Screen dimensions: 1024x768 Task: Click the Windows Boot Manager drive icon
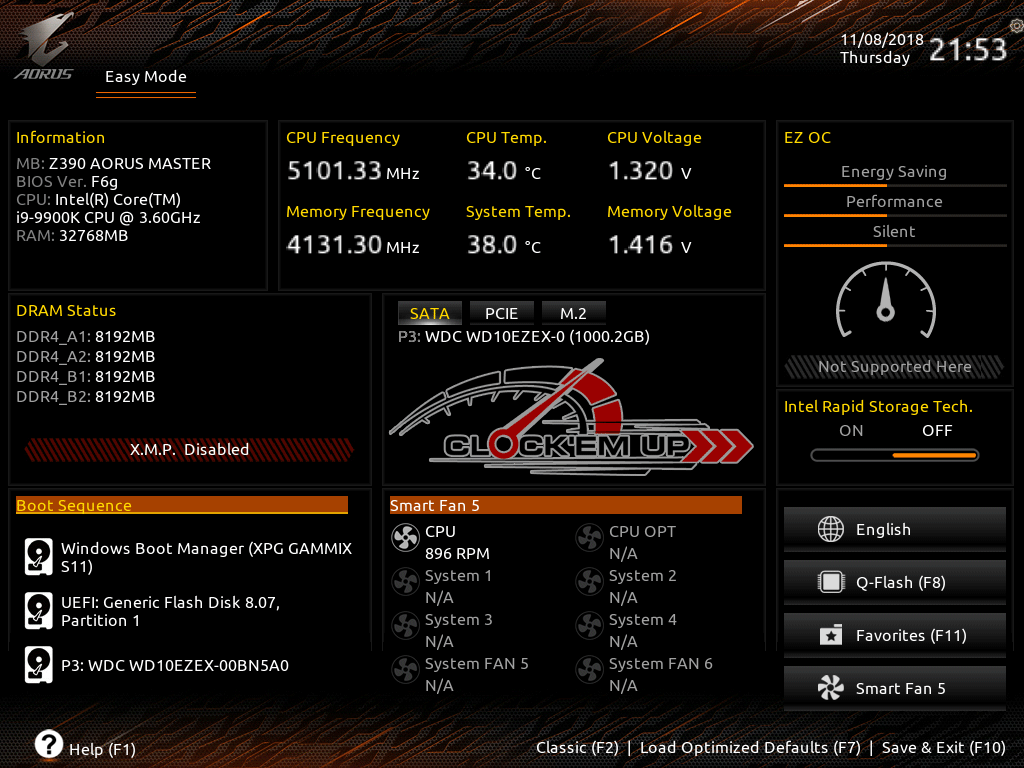pos(38,557)
